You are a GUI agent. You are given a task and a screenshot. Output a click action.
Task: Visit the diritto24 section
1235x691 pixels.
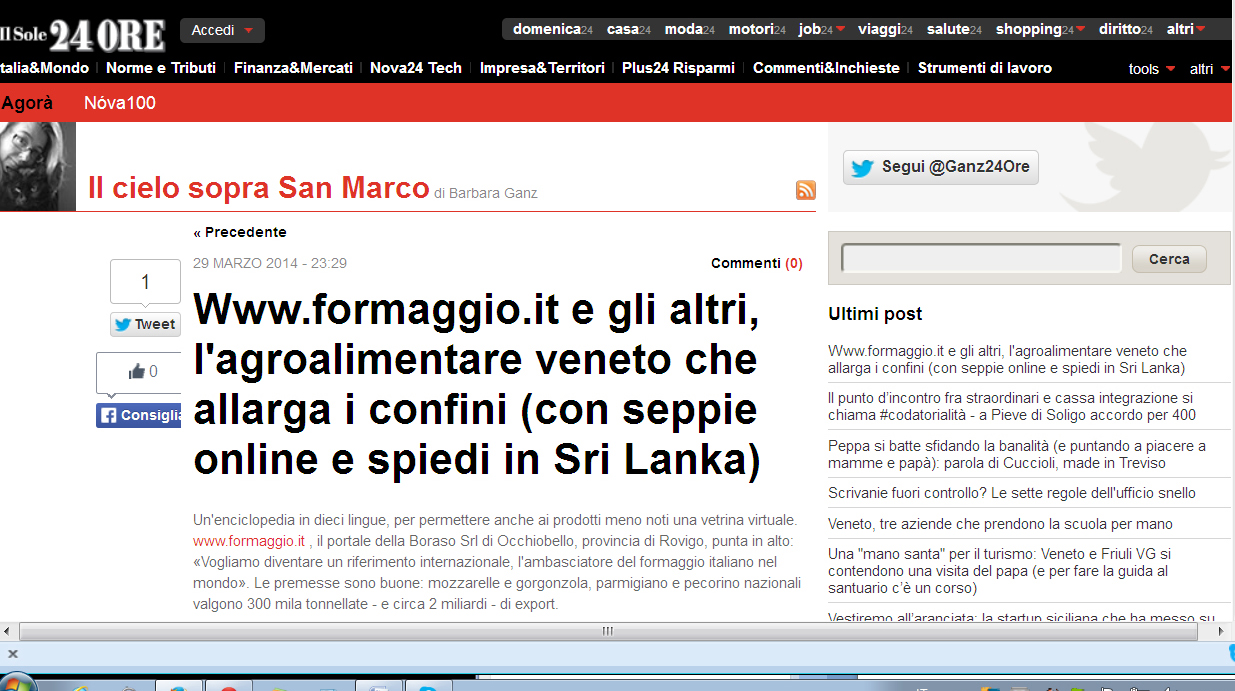click(x=1126, y=29)
